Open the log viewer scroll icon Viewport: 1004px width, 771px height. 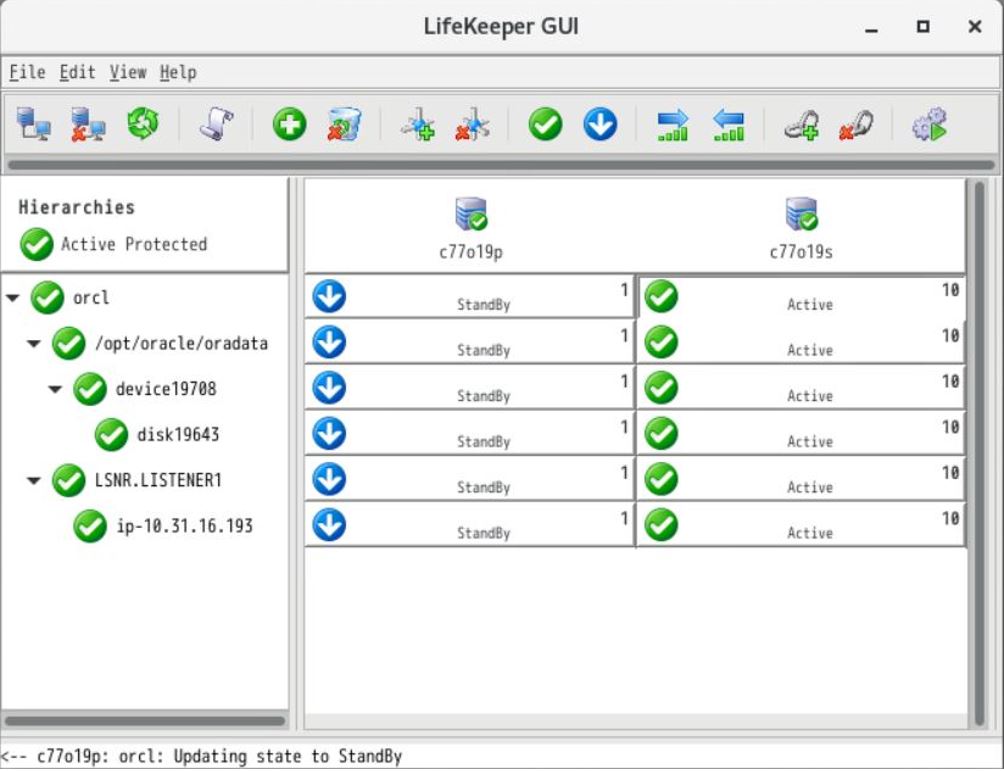[x=216, y=124]
